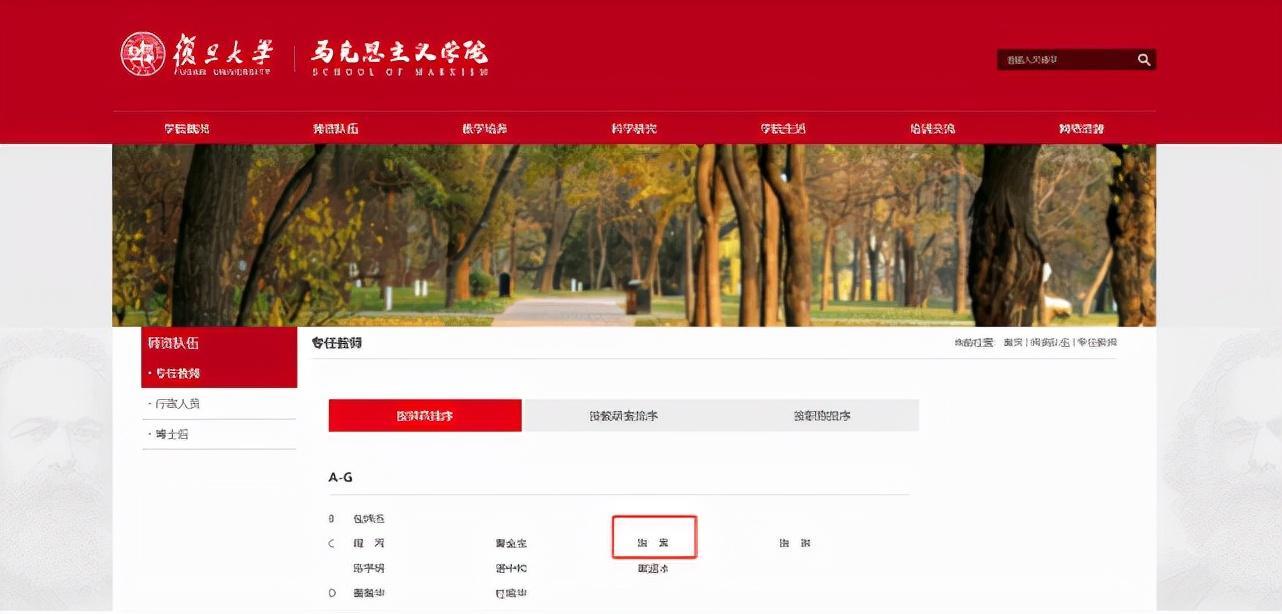Click the search magnifier icon
Viewport: 1282px width, 614px height.
click(1144, 60)
